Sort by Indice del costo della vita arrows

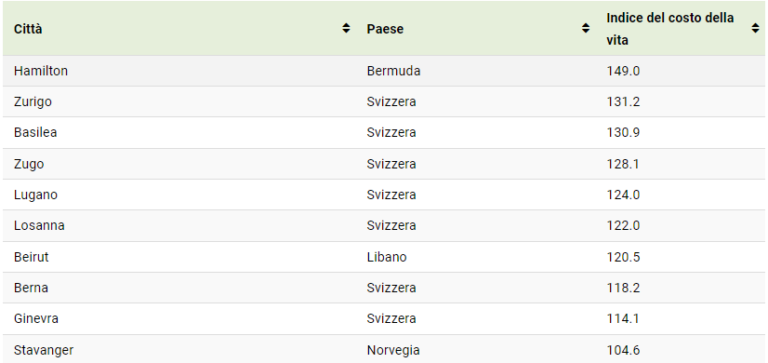coord(755,28)
